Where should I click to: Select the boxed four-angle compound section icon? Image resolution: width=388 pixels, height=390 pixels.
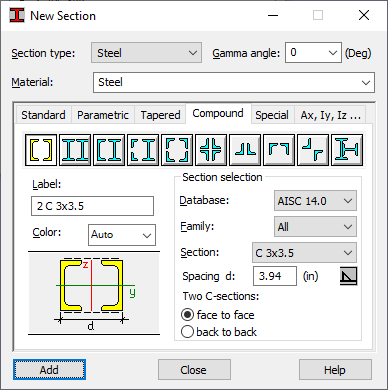pyautogui.click(x=177, y=150)
